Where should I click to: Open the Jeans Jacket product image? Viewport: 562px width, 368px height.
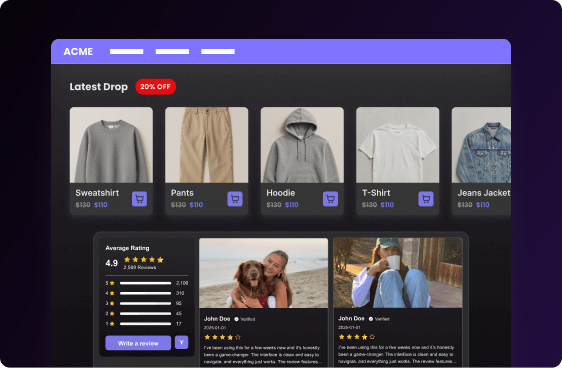tap(481, 145)
